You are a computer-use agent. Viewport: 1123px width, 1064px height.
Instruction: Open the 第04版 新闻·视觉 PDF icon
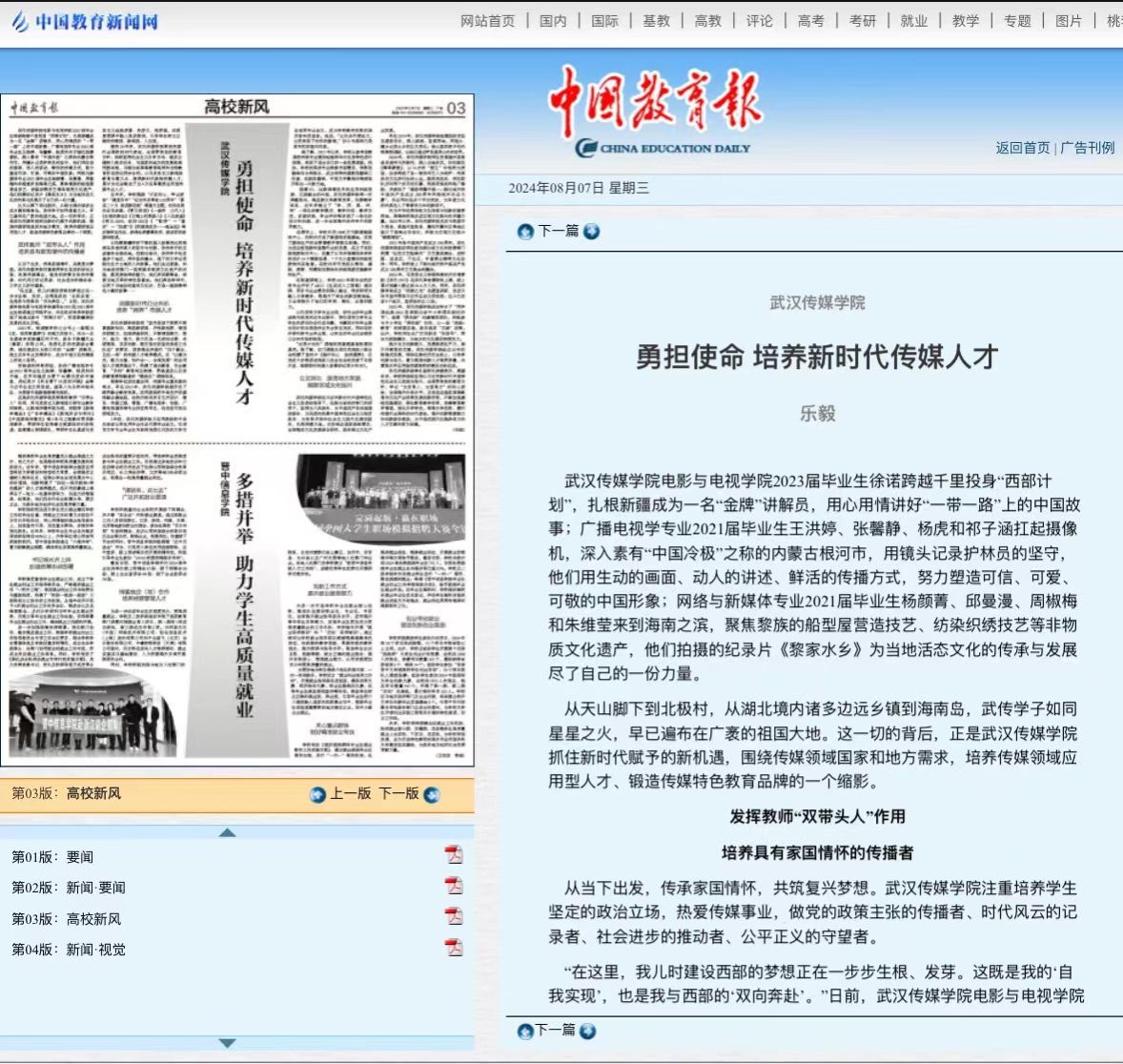click(x=454, y=947)
